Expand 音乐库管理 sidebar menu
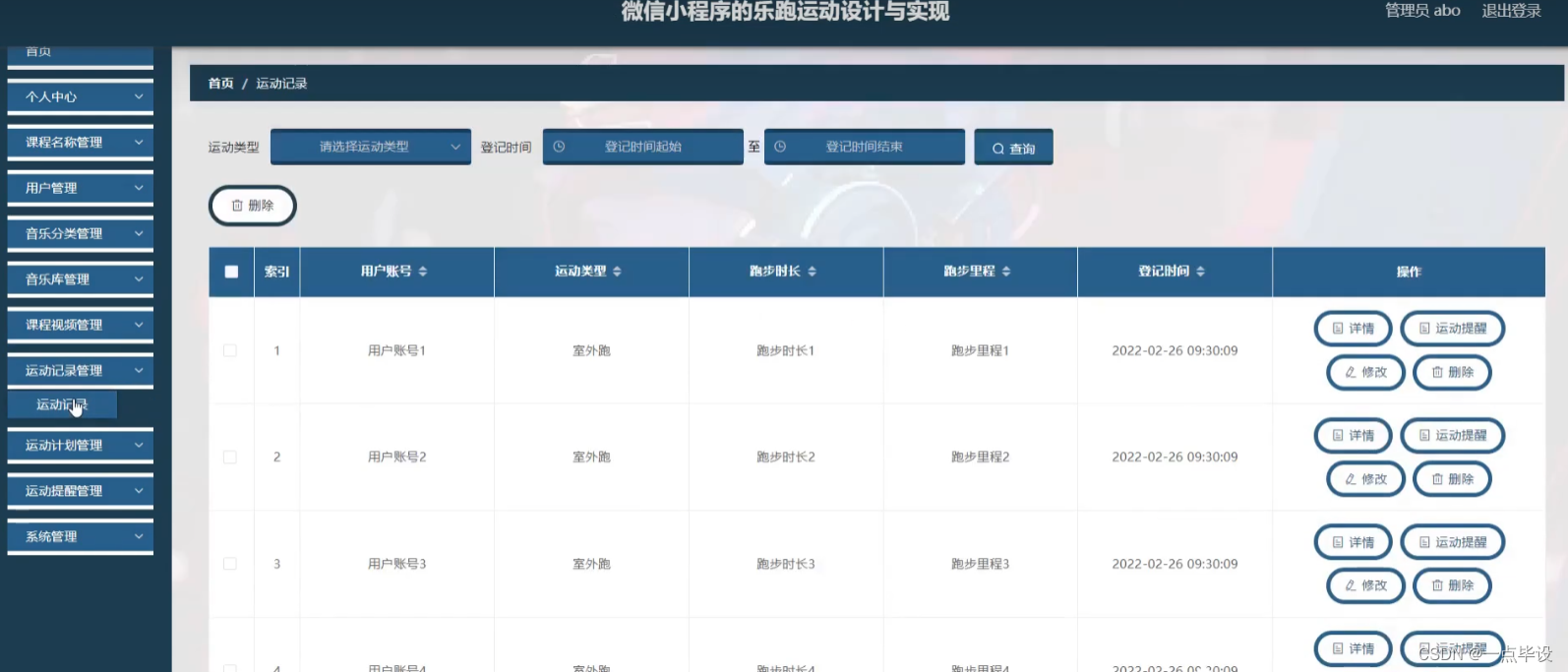1568x672 pixels. point(81,279)
